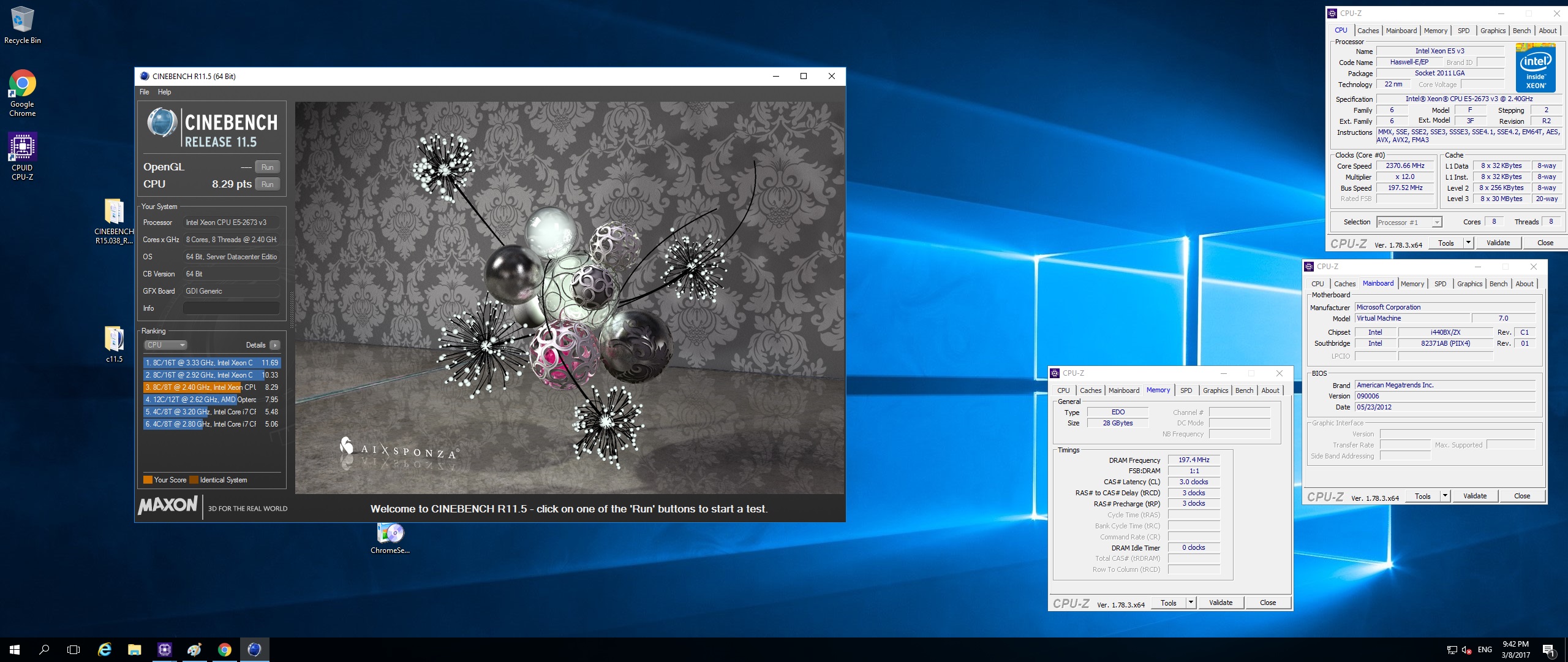Image resolution: width=1568 pixels, height=662 pixels.
Task: Click ENG language indicator in tray
Action: pyautogui.click(x=1485, y=650)
